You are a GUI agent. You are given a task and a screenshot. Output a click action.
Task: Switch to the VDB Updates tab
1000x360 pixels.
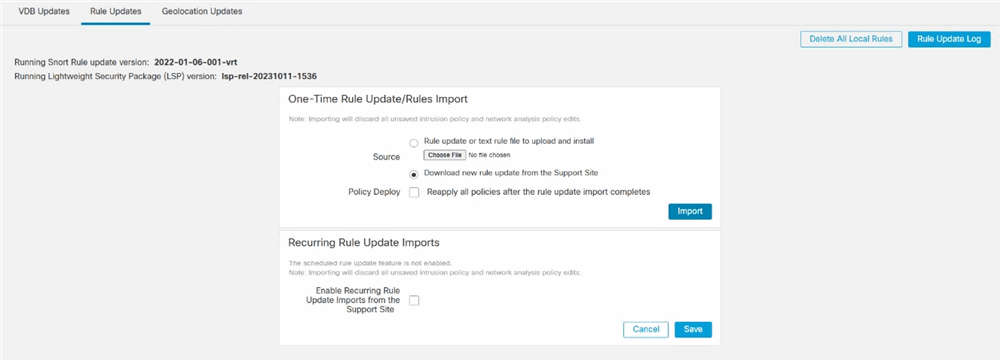point(44,11)
